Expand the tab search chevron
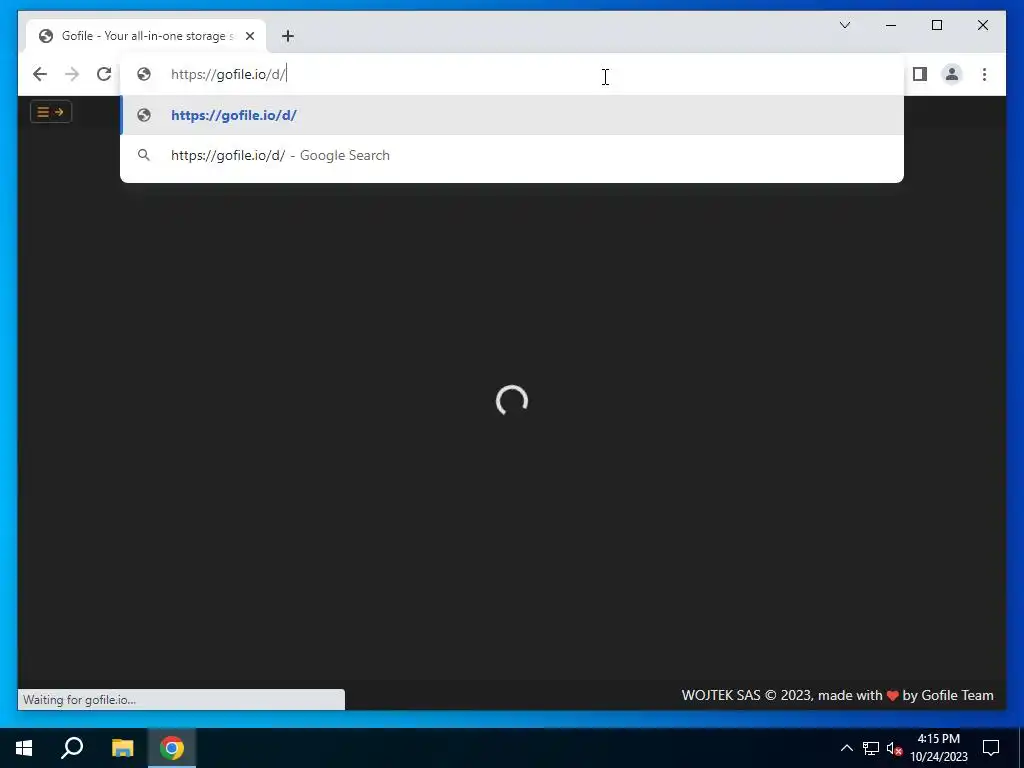Viewport: 1024px width, 768px height. coord(845,25)
